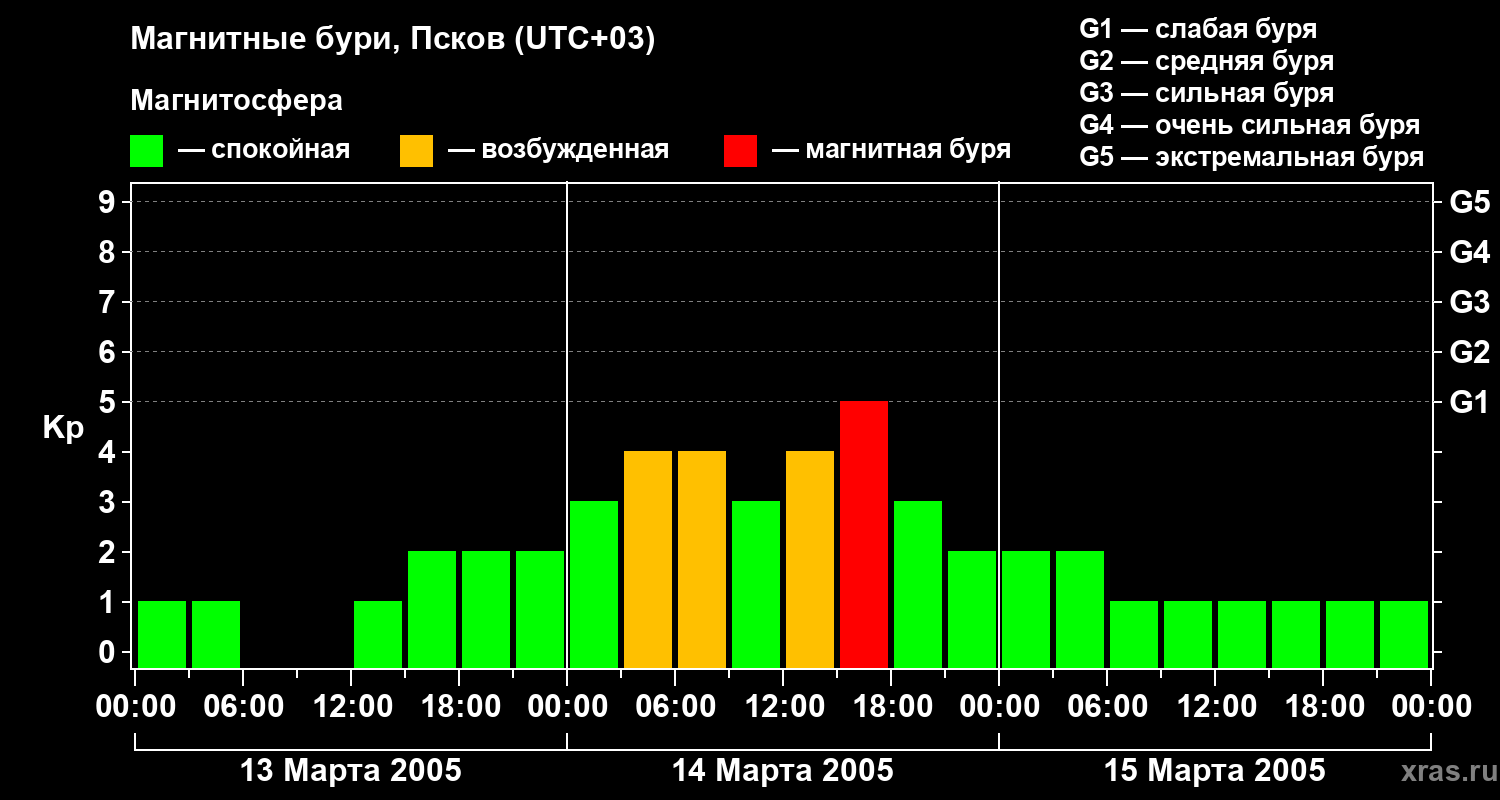Click the 'G4 — очень сильная буря' legend line
Viewport: 1500px width, 800px height.
pos(1249,125)
